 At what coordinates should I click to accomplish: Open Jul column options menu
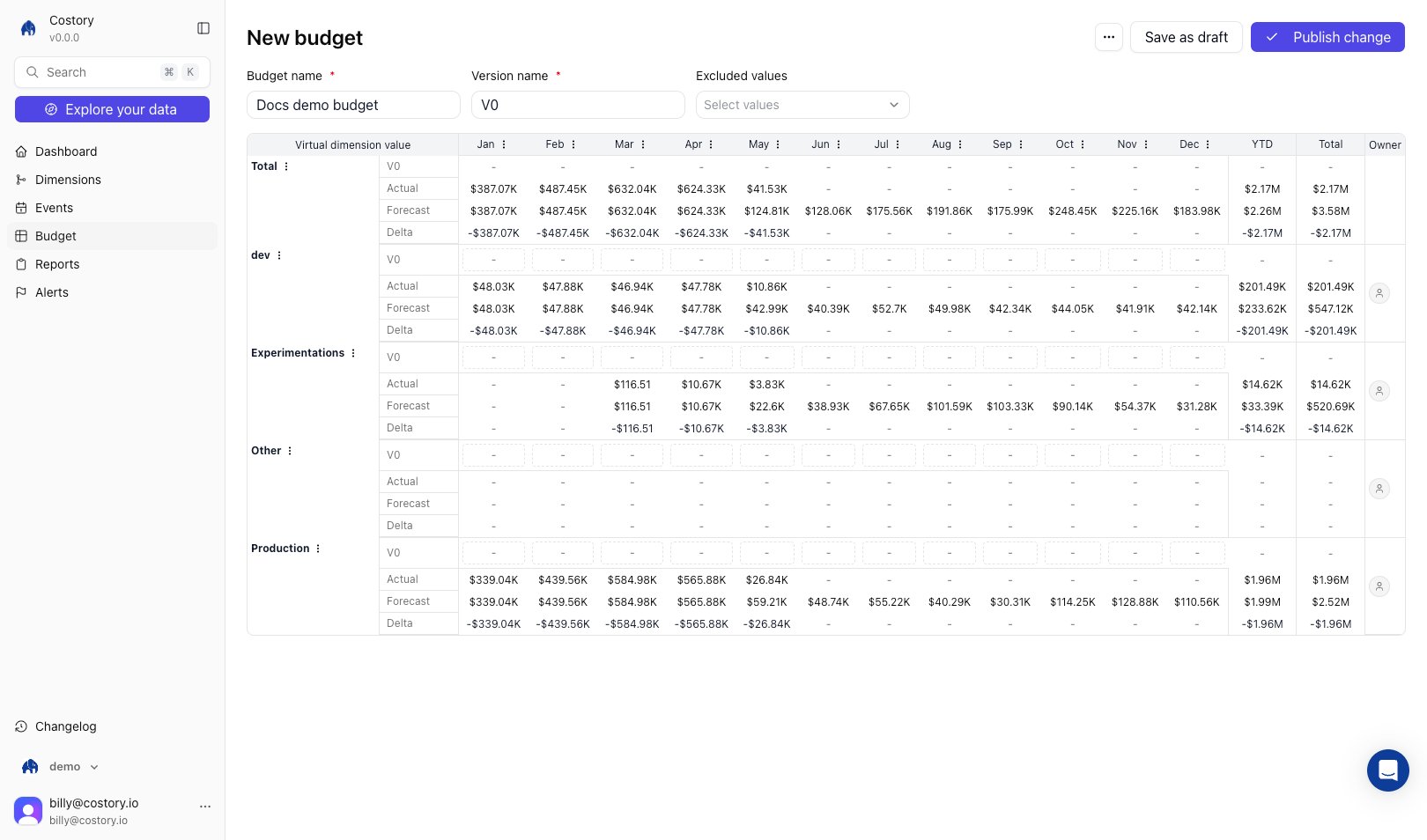click(x=898, y=144)
